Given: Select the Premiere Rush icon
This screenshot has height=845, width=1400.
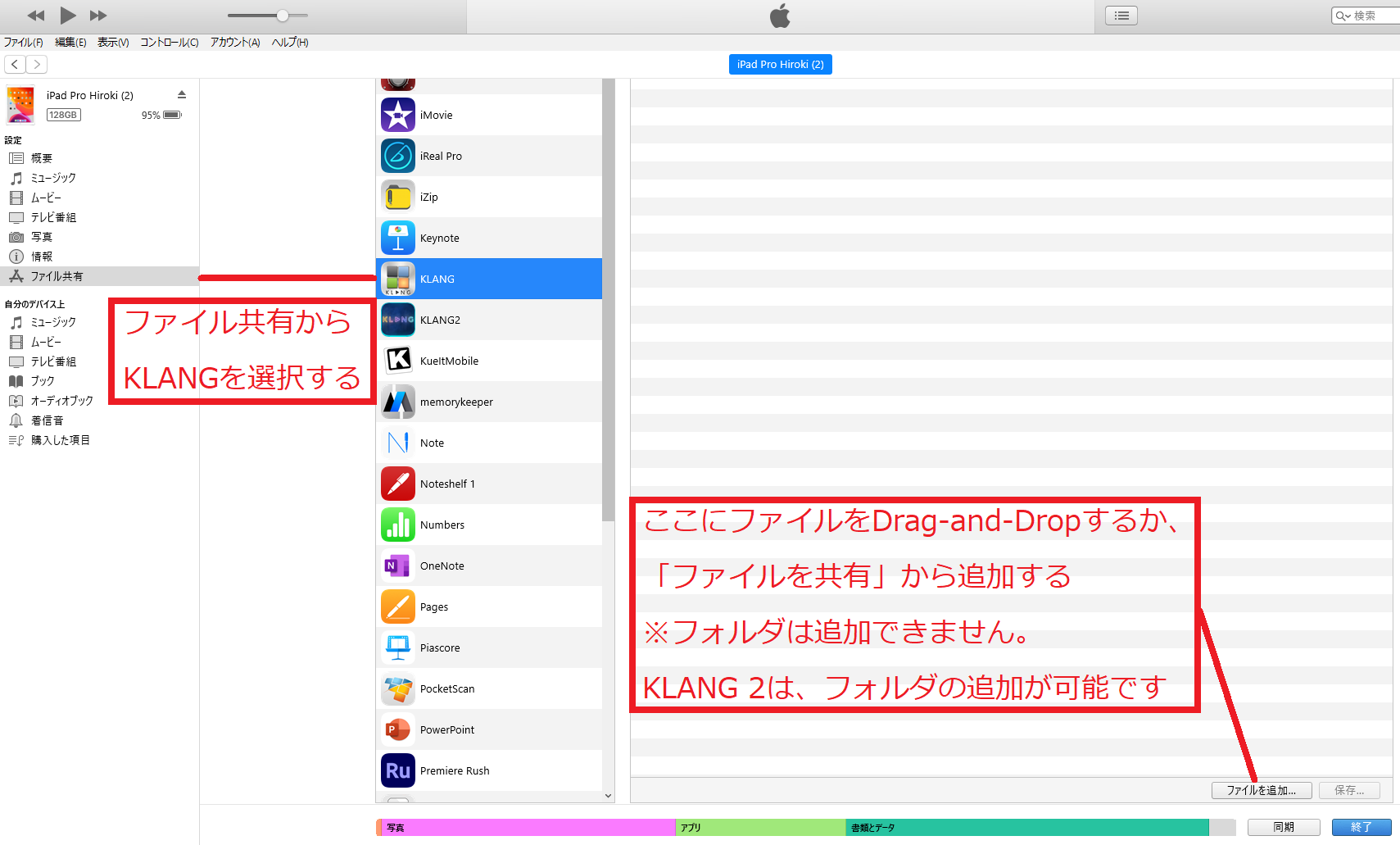Looking at the screenshot, I should [398, 770].
